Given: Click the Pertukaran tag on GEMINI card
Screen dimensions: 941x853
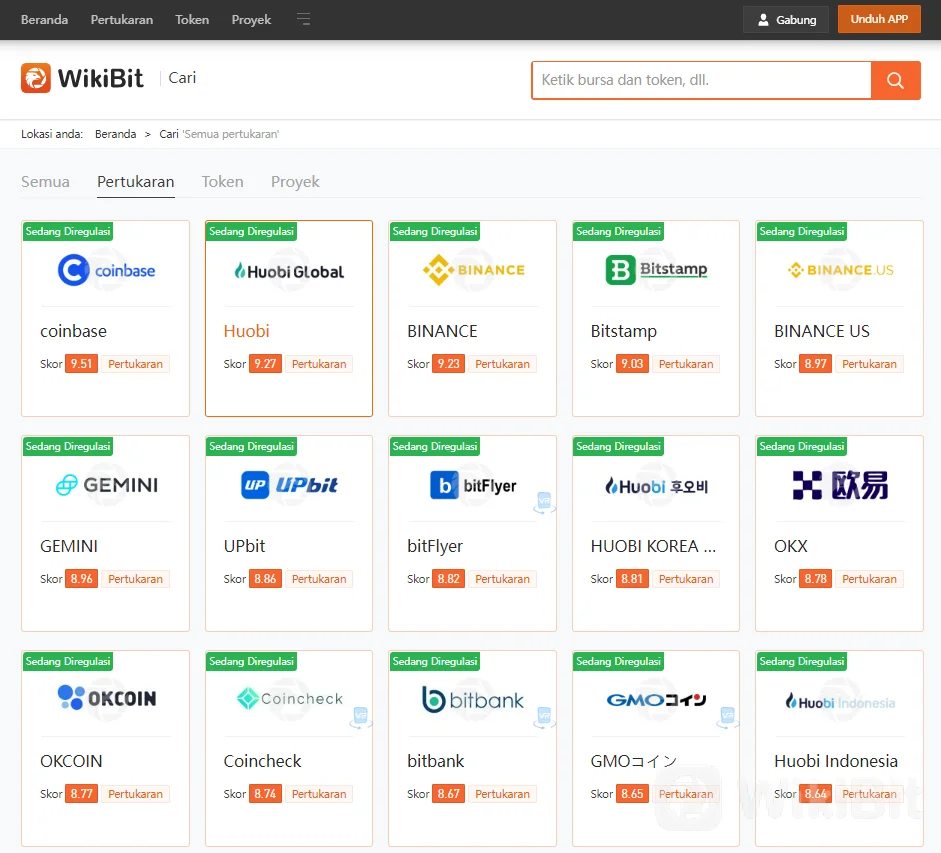Looking at the screenshot, I should pyautogui.click(x=136, y=579).
